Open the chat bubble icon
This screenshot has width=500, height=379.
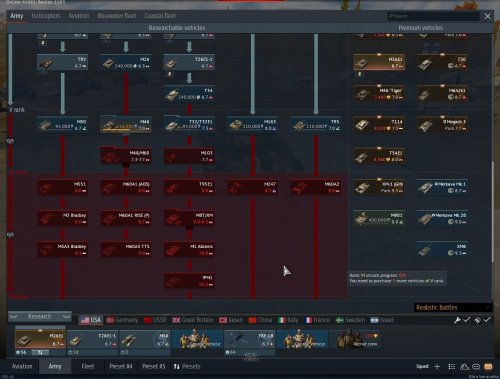click(476, 366)
